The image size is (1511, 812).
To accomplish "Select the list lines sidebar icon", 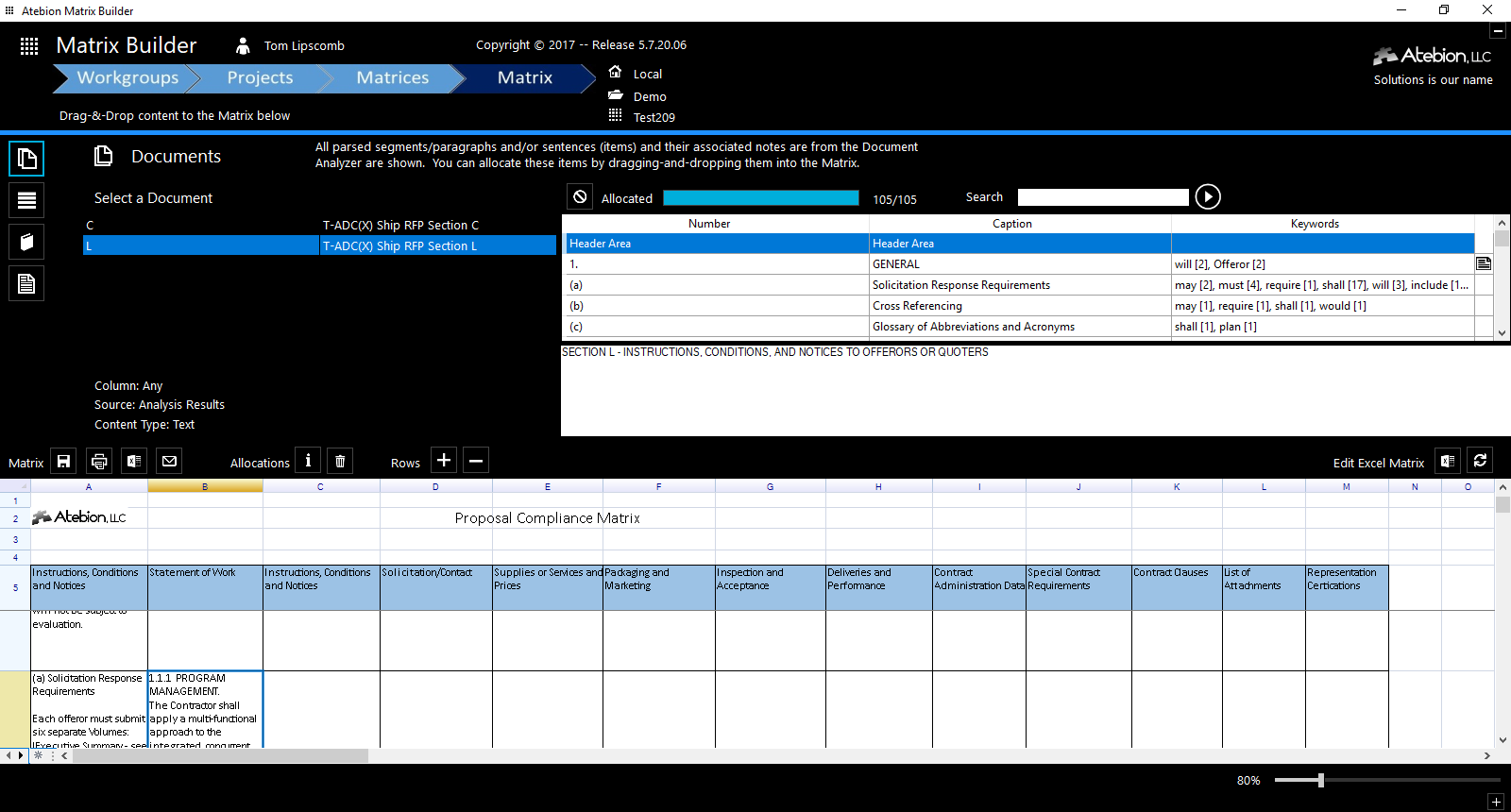I will [x=26, y=200].
